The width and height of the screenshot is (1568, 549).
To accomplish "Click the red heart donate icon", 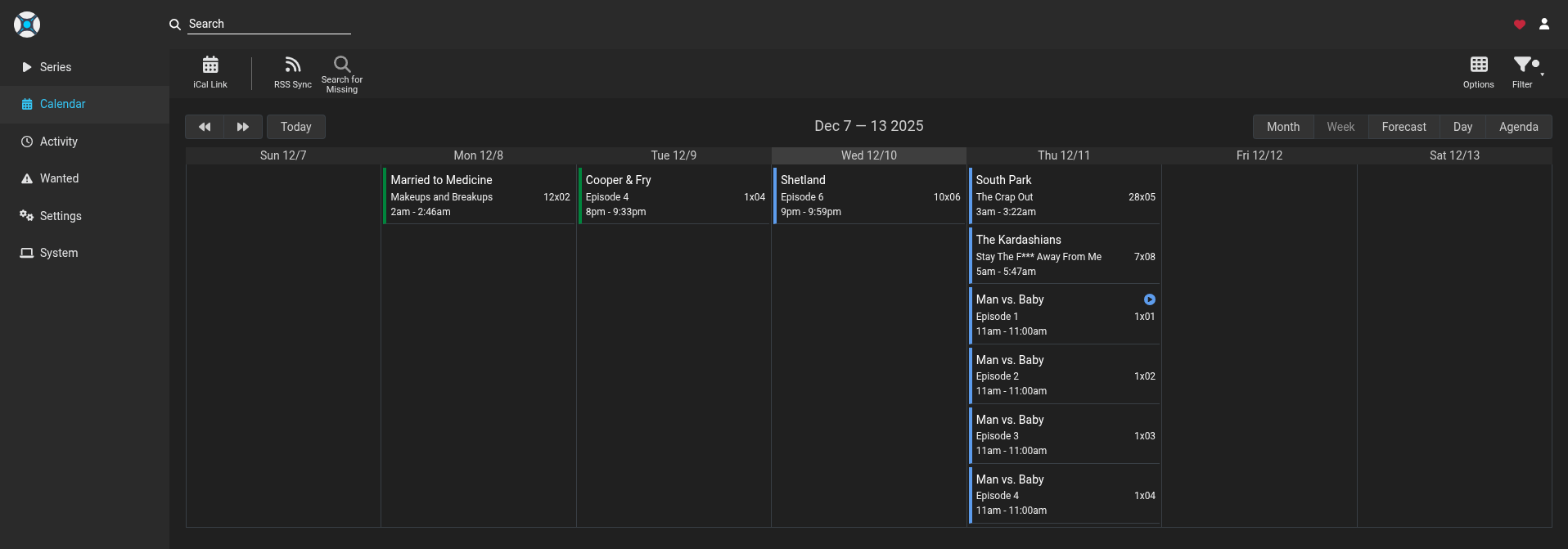I will (x=1519, y=25).
